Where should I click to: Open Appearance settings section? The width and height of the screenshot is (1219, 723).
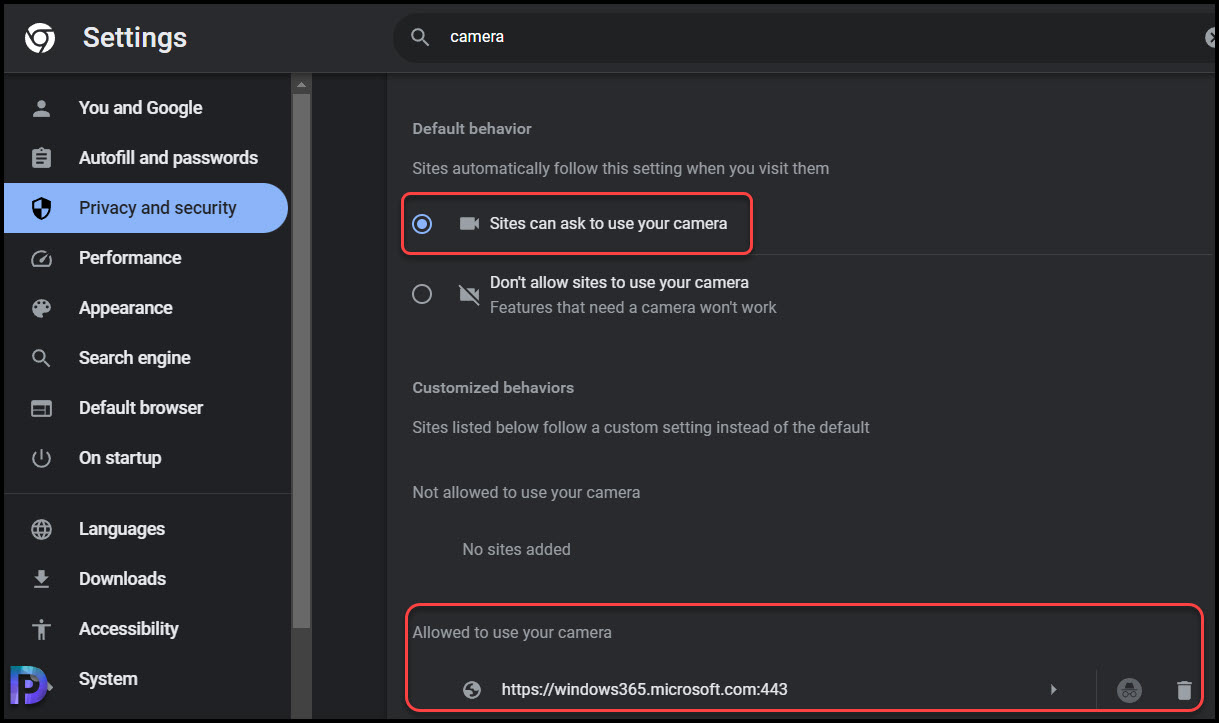tap(146, 308)
